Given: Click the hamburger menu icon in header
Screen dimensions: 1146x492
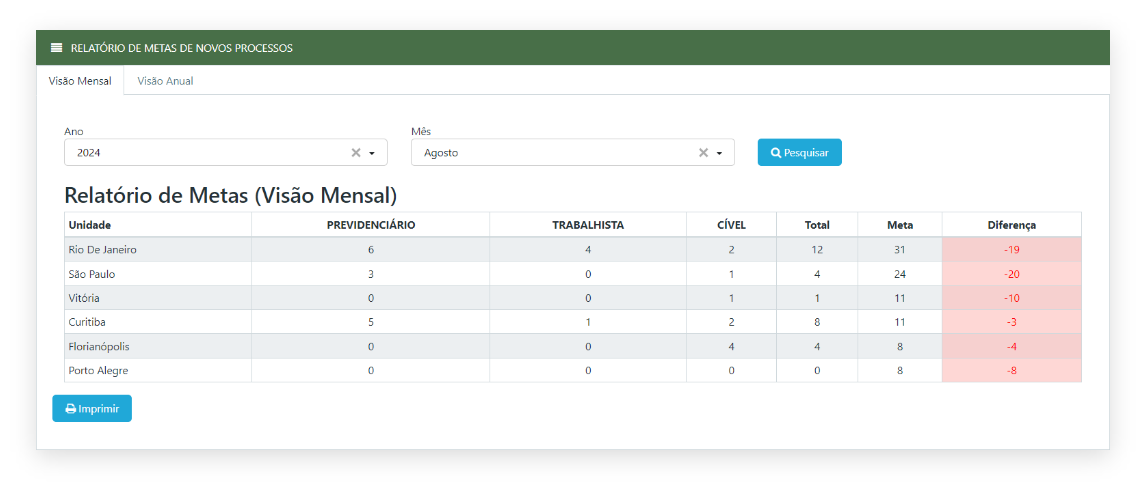Looking at the screenshot, I should [56, 48].
